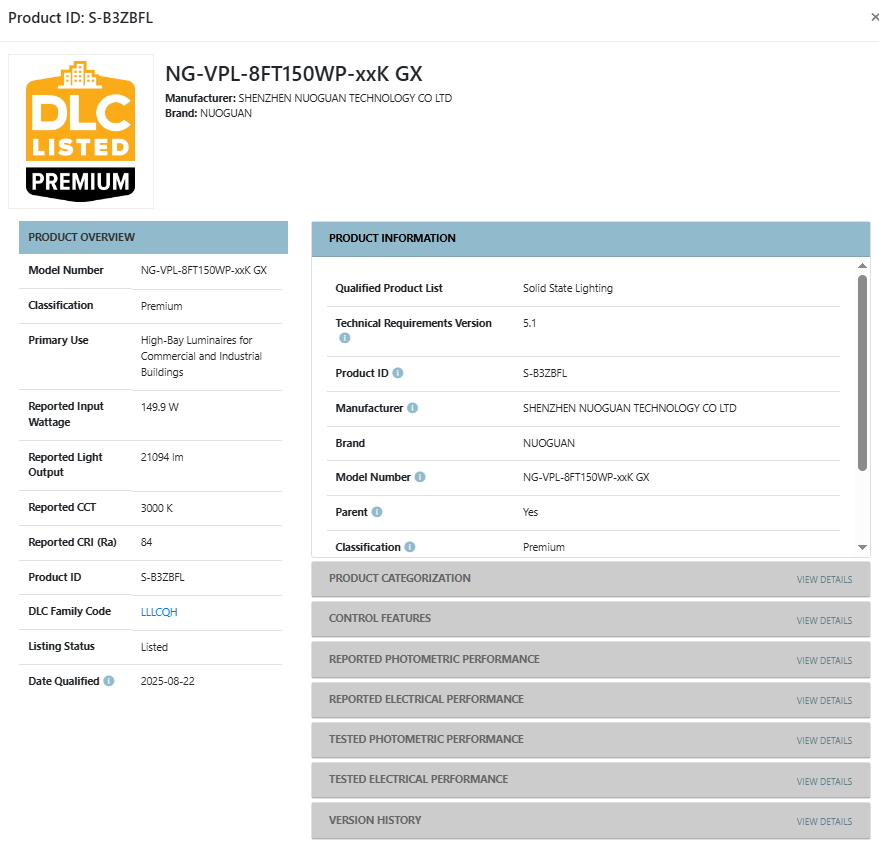Expand the Version History section header
879x860 pixels.
click(590, 821)
